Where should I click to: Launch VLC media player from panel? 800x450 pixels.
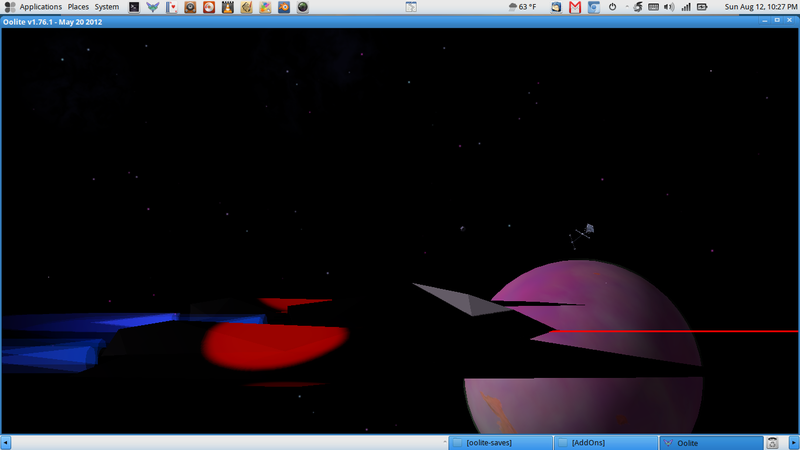click(x=227, y=7)
